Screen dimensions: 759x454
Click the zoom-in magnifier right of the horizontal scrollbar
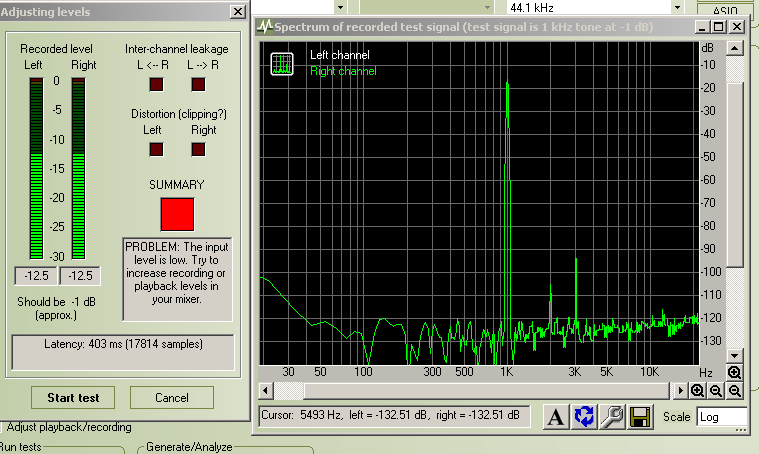tap(698, 391)
